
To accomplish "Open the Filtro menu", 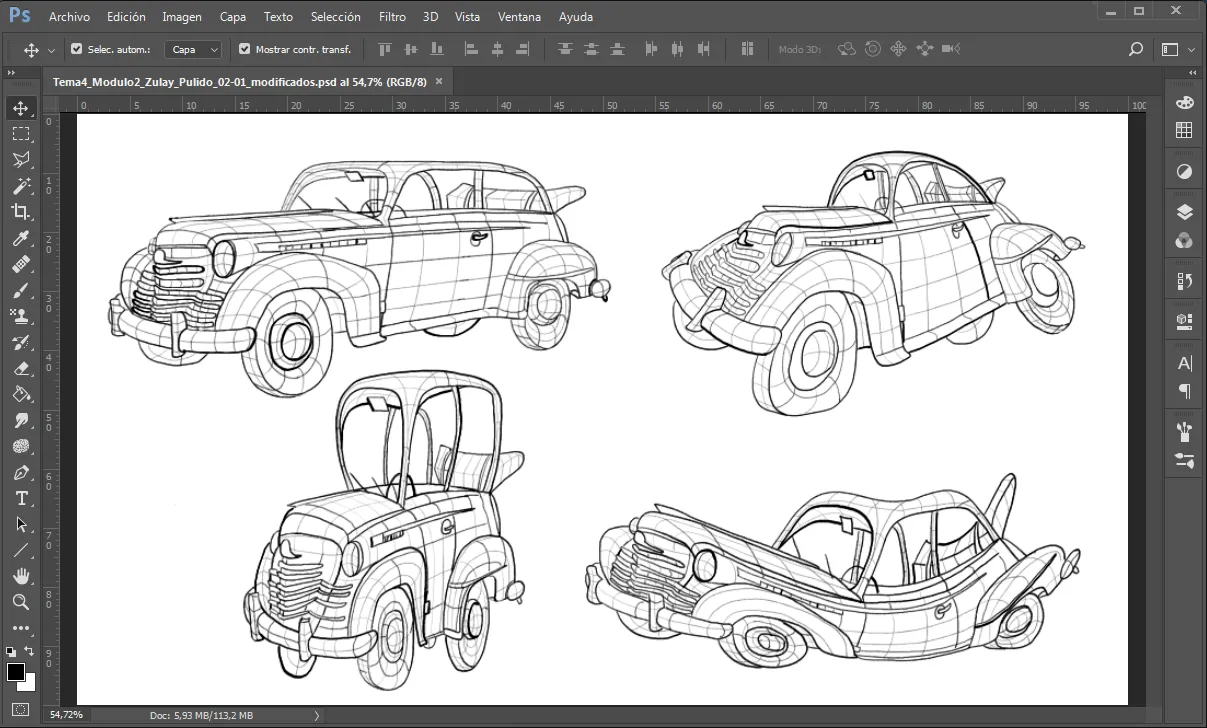I will pos(392,17).
